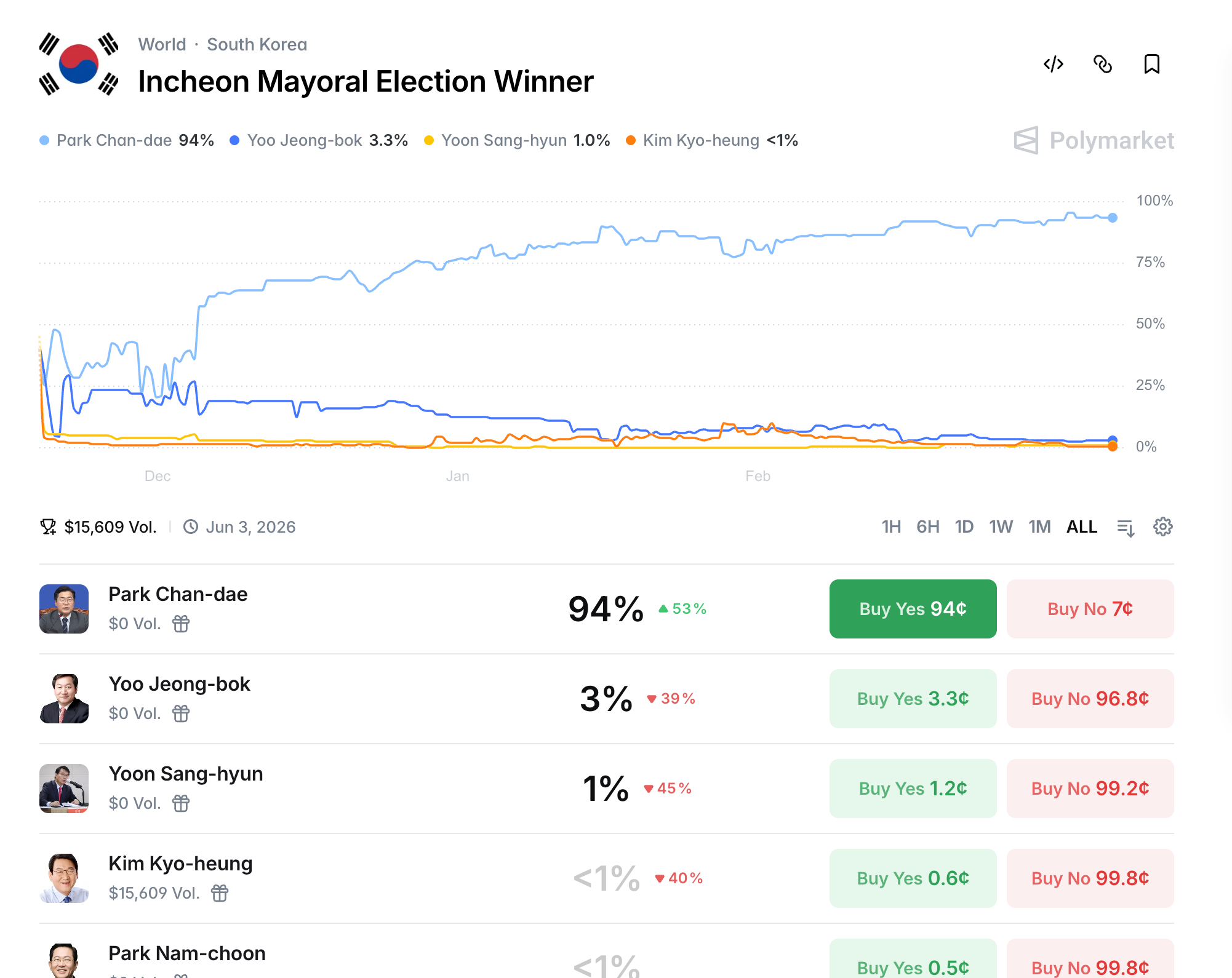Copy the market link icon
The width and height of the screenshot is (1232, 978).
pos(1102,64)
